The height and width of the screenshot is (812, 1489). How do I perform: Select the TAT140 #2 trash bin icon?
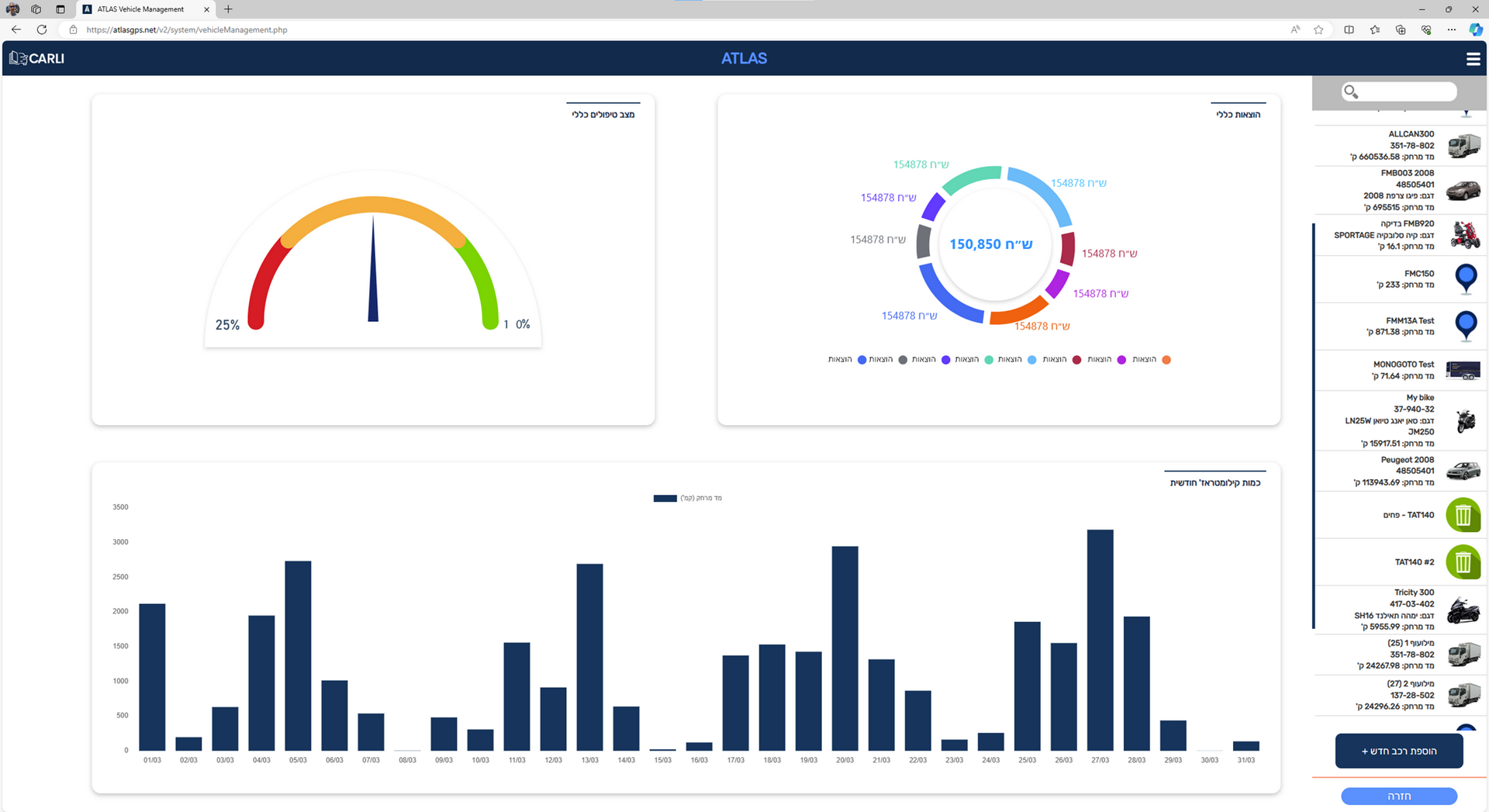(x=1463, y=562)
